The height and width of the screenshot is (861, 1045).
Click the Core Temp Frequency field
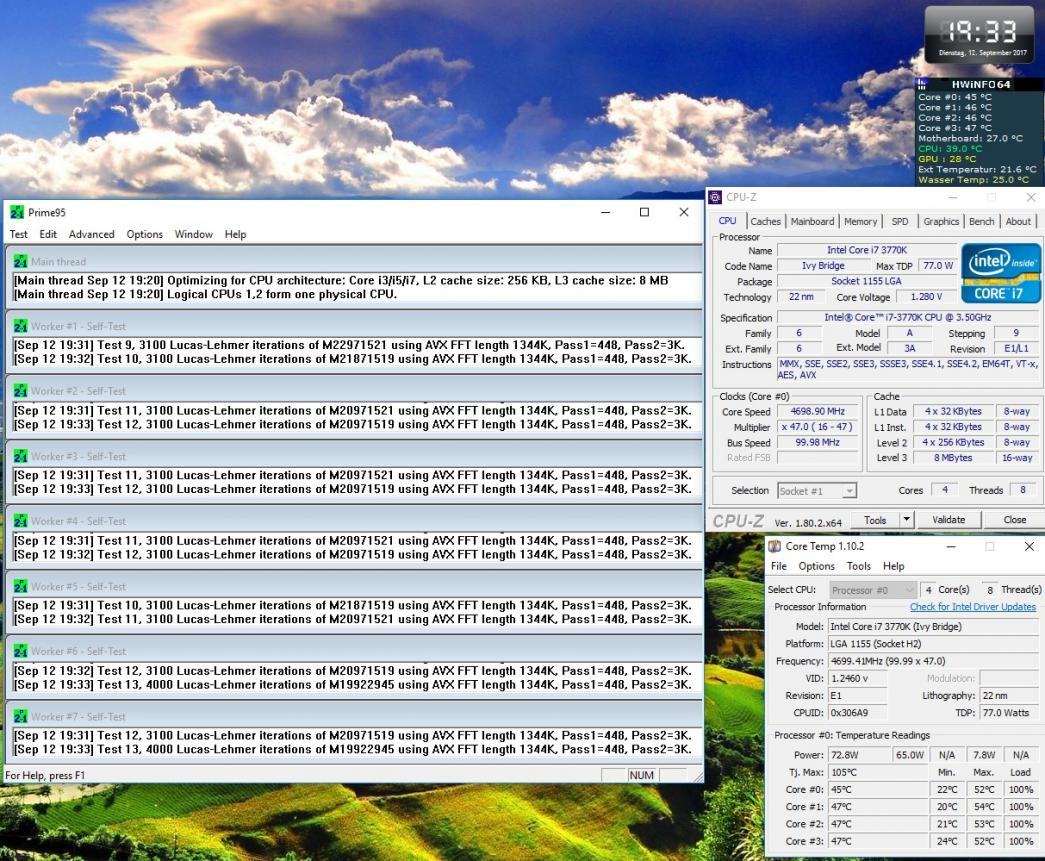tap(933, 662)
